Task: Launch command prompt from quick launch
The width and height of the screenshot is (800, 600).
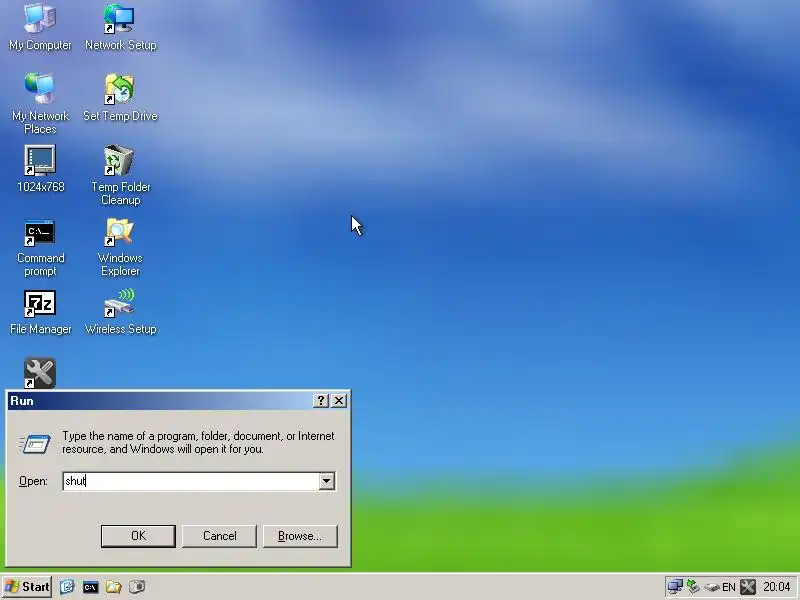Action: [x=90, y=587]
